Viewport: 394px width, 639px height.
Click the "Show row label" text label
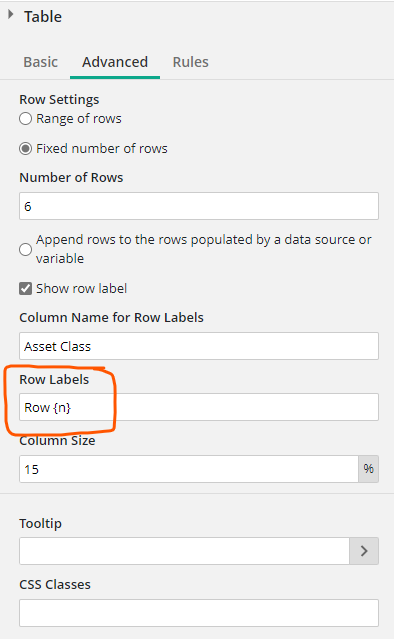coord(81,289)
